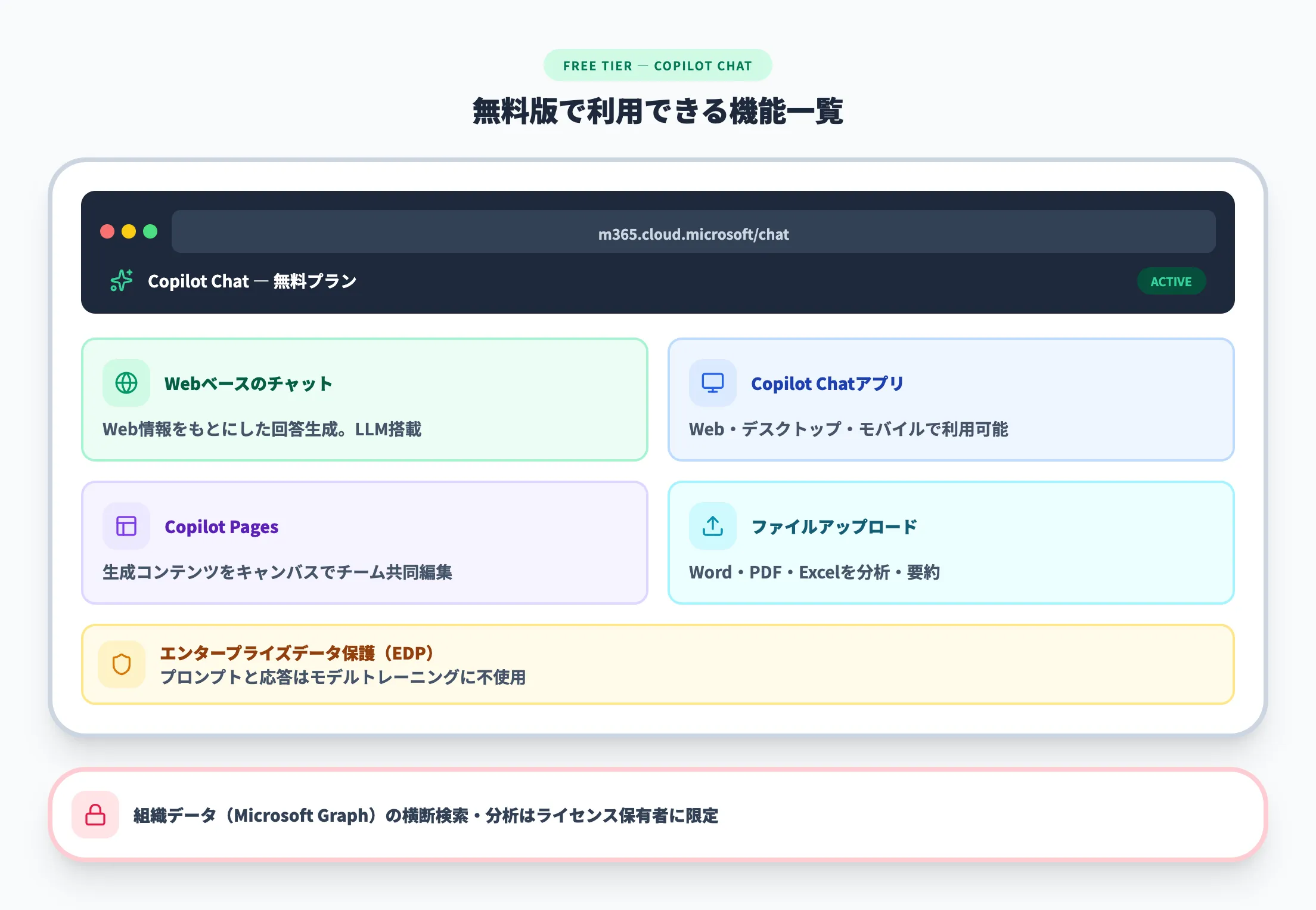Image resolution: width=1316 pixels, height=910 pixels.
Task: Click the layout icon for Copilot Pages
Action: [126, 526]
